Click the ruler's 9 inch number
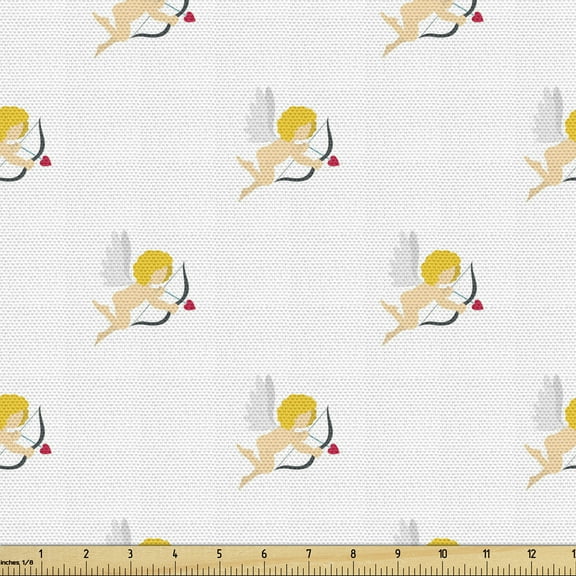The width and height of the screenshot is (576, 576). coord(398,554)
